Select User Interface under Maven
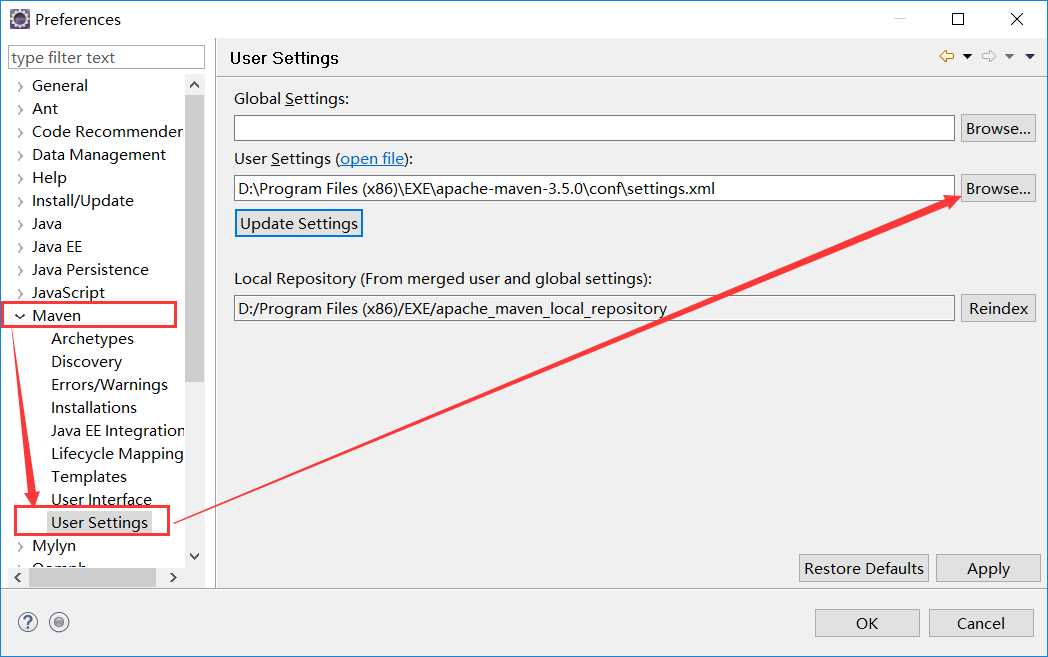Viewport: 1048px width, 657px height. [101, 499]
